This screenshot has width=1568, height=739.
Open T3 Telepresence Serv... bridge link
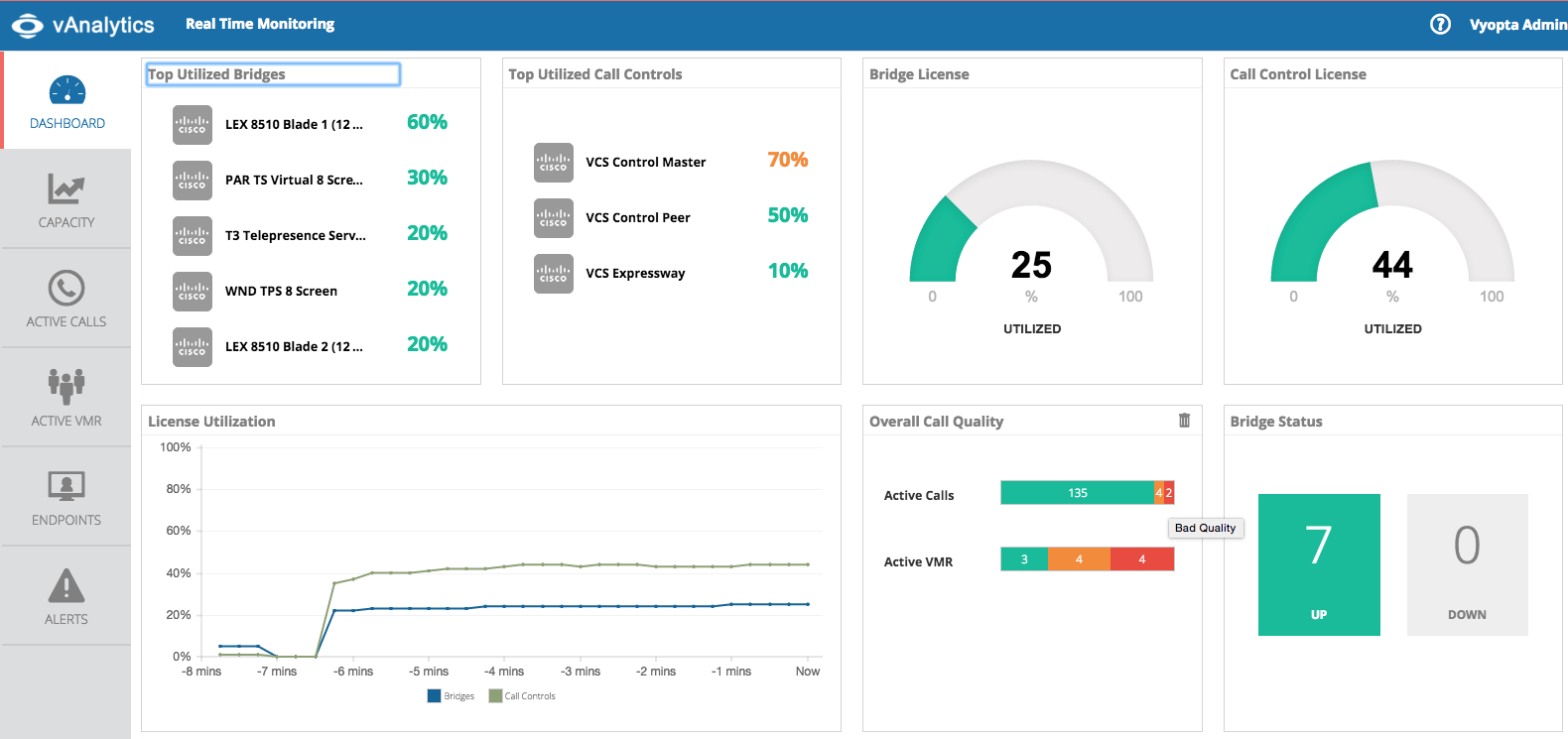click(296, 235)
